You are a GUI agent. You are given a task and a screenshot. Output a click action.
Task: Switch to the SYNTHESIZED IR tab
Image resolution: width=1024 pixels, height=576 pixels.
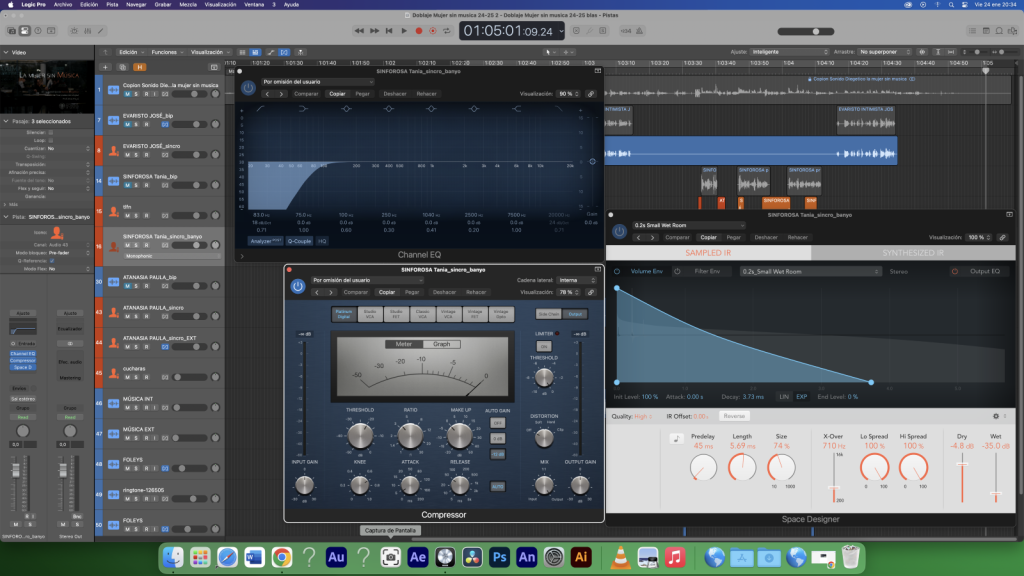914,253
